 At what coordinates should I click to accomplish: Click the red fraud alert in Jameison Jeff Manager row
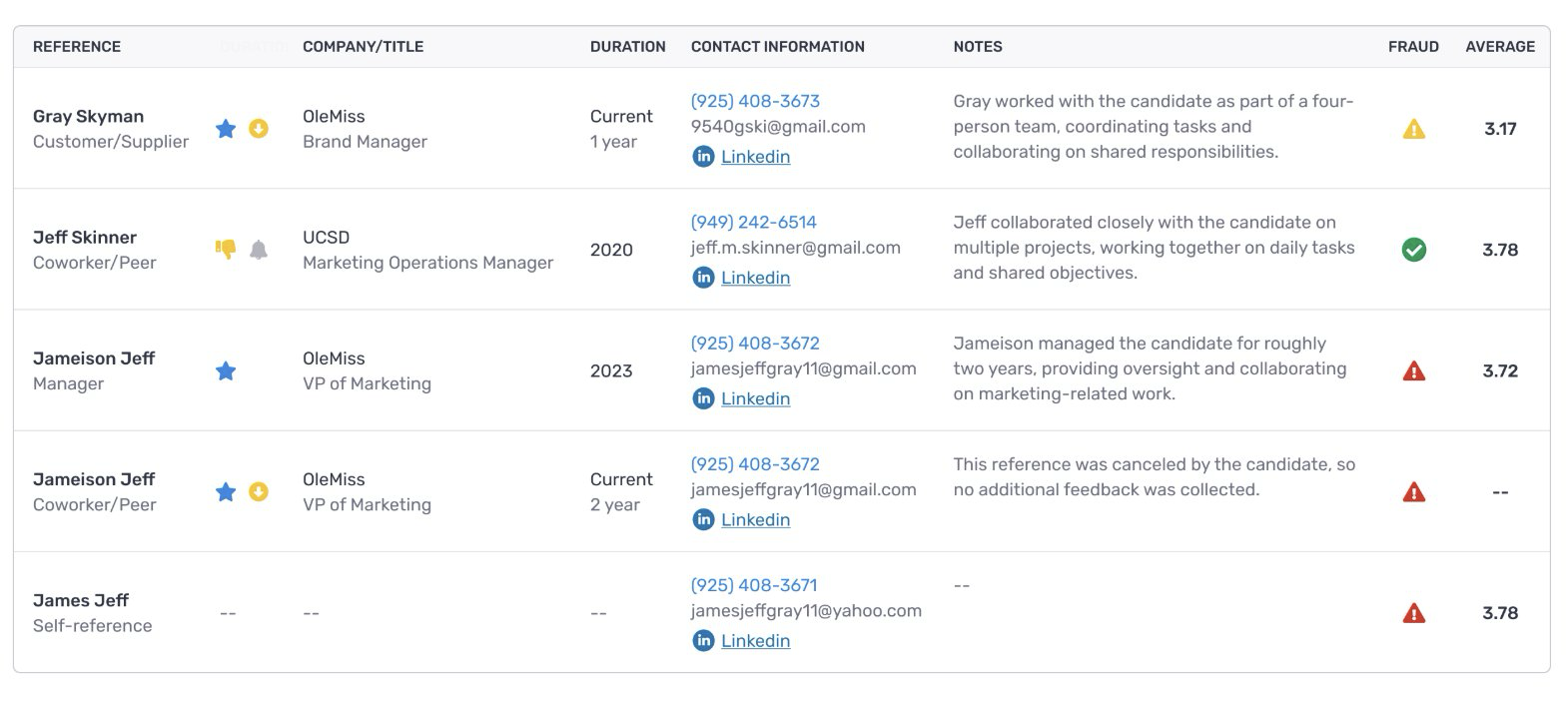pos(1413,371)
